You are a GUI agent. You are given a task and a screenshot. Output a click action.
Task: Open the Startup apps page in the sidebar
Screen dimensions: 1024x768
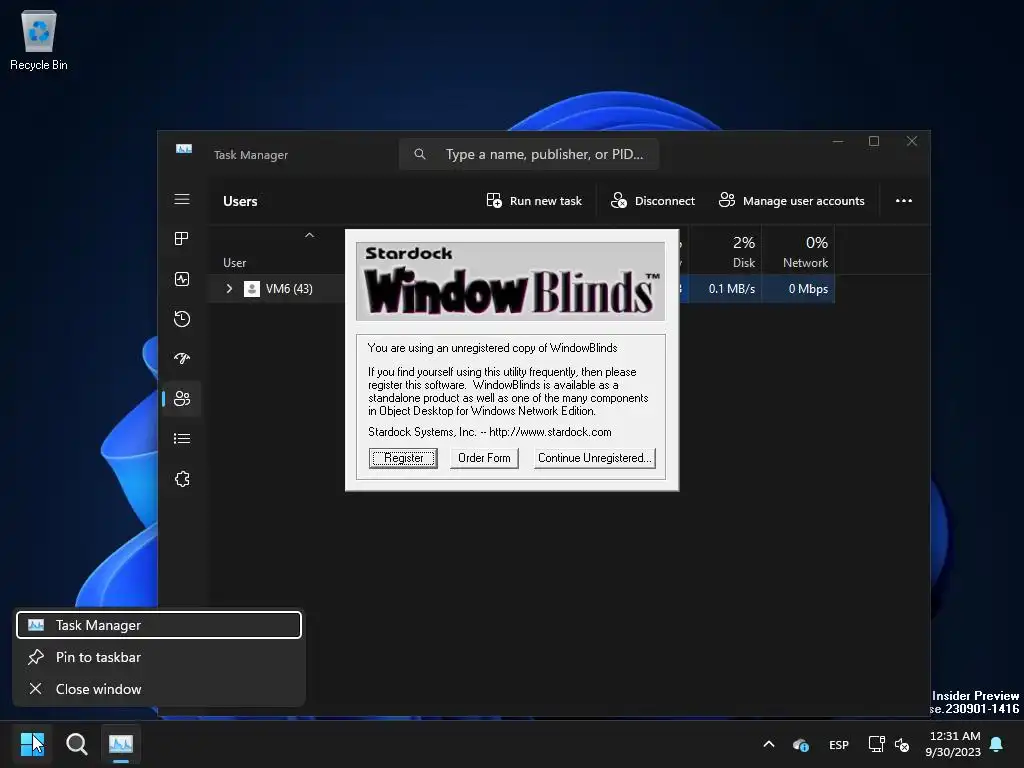[x=182, y=359]
